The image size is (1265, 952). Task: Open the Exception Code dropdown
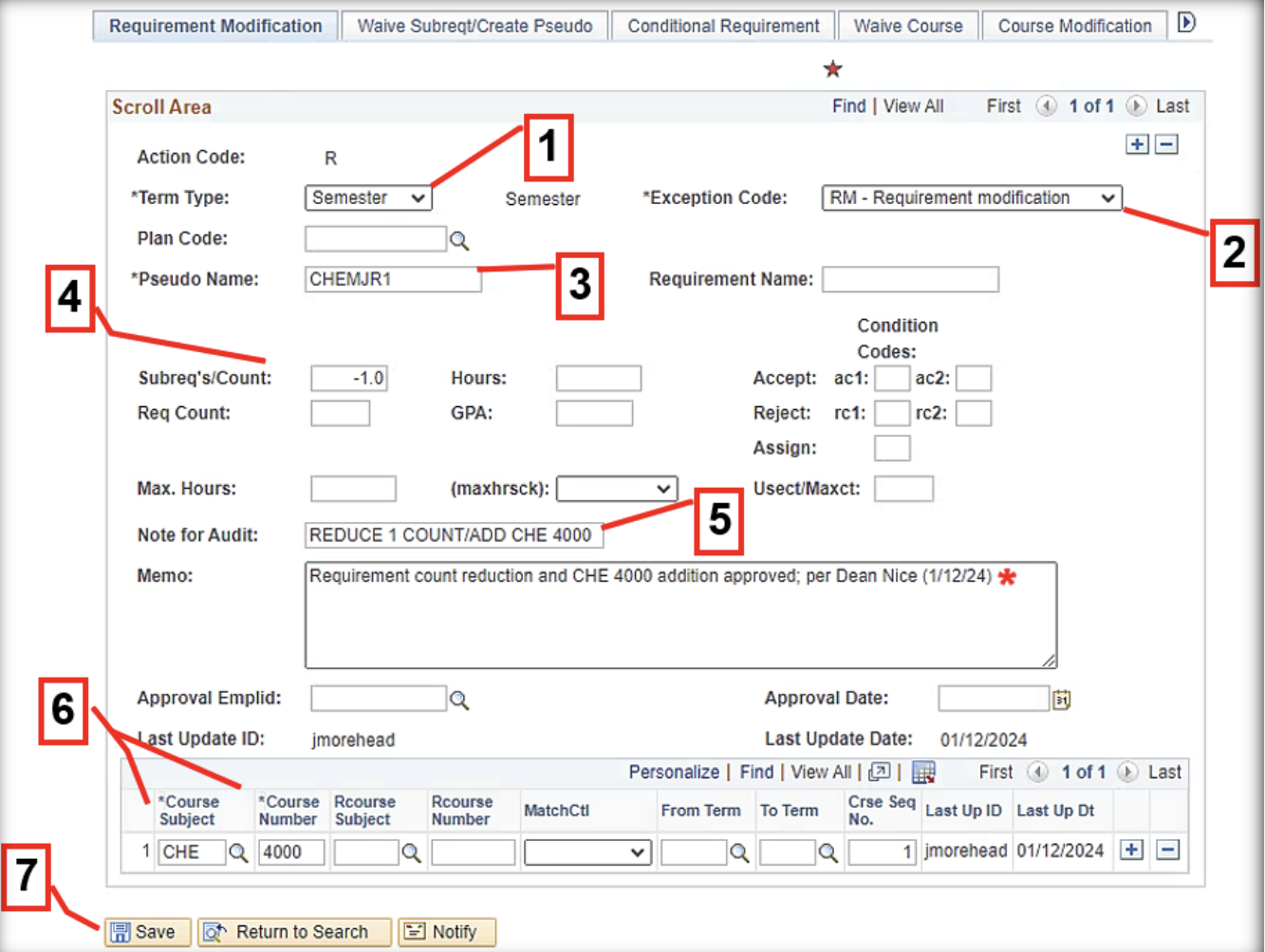pyautogui.click(x=971, y=197)
